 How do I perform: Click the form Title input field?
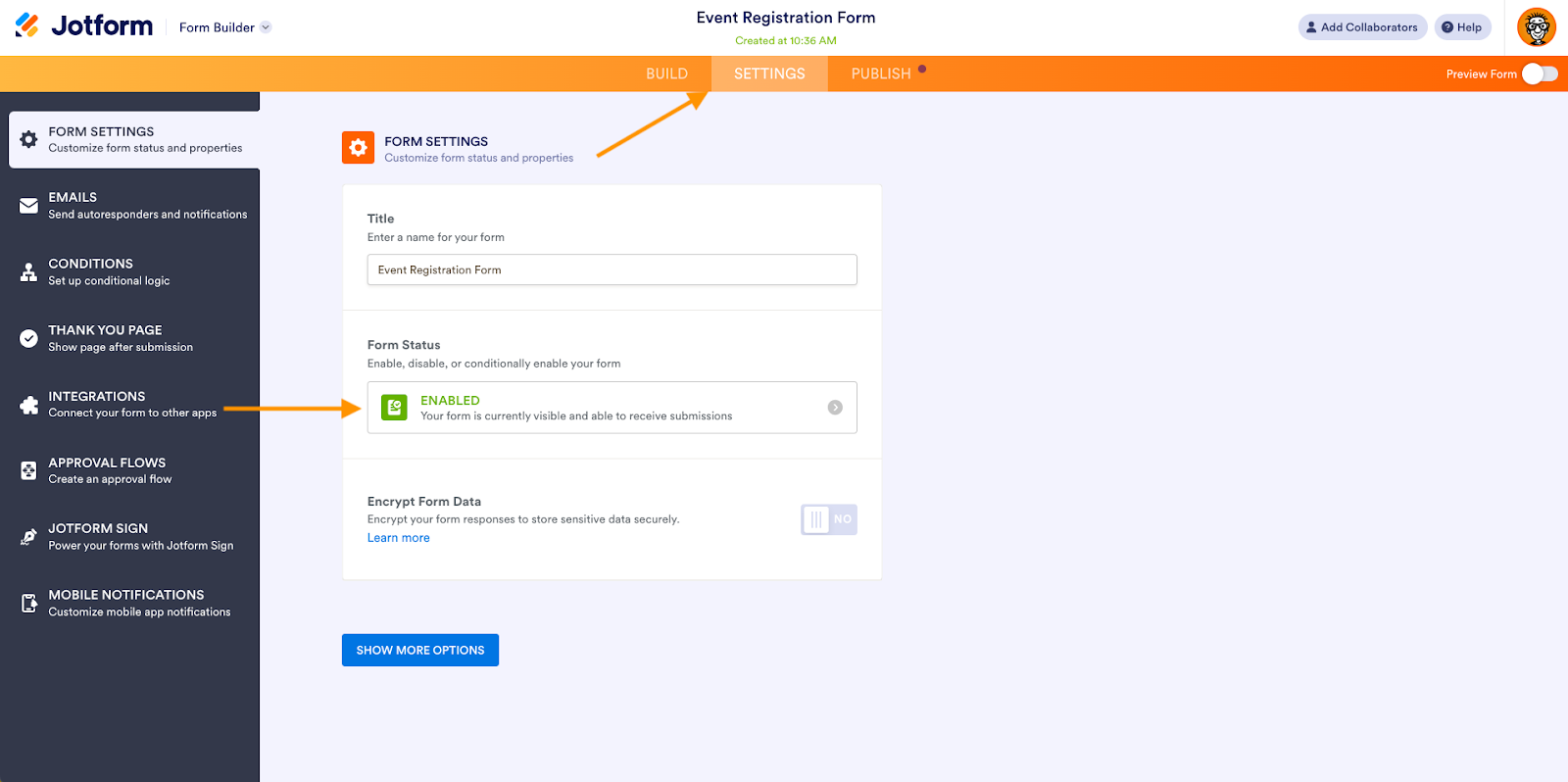[612, 269]
